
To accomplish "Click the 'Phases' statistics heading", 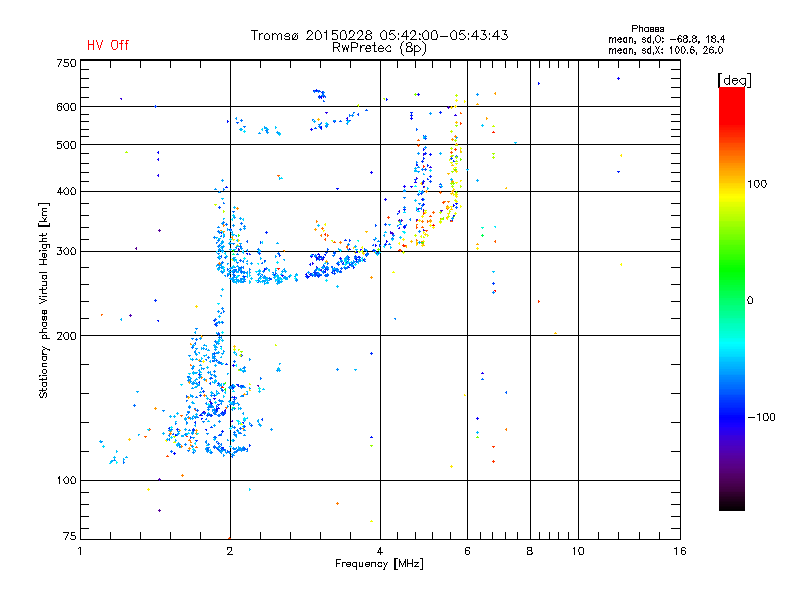I will (x=647, y=29).
